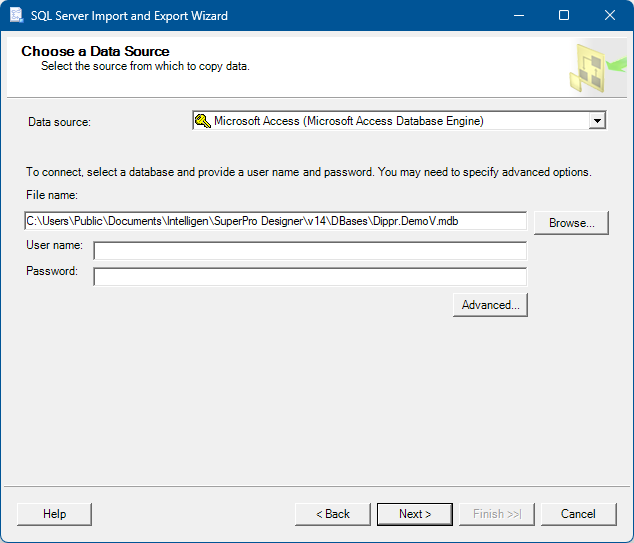Viewport: 634px width, 543px height.
Task: Cancel the wizard
Action: pos(578,514)
